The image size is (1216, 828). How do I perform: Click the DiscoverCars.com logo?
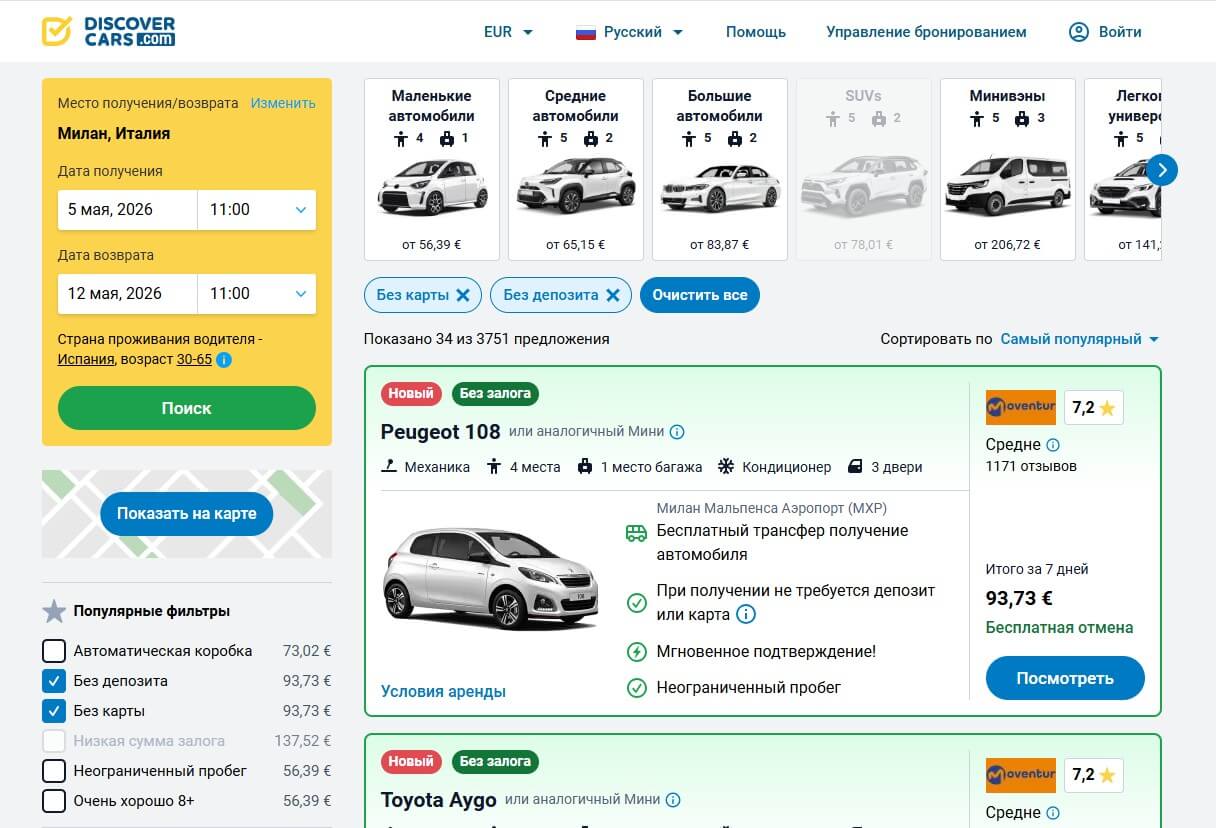(108, 31)
